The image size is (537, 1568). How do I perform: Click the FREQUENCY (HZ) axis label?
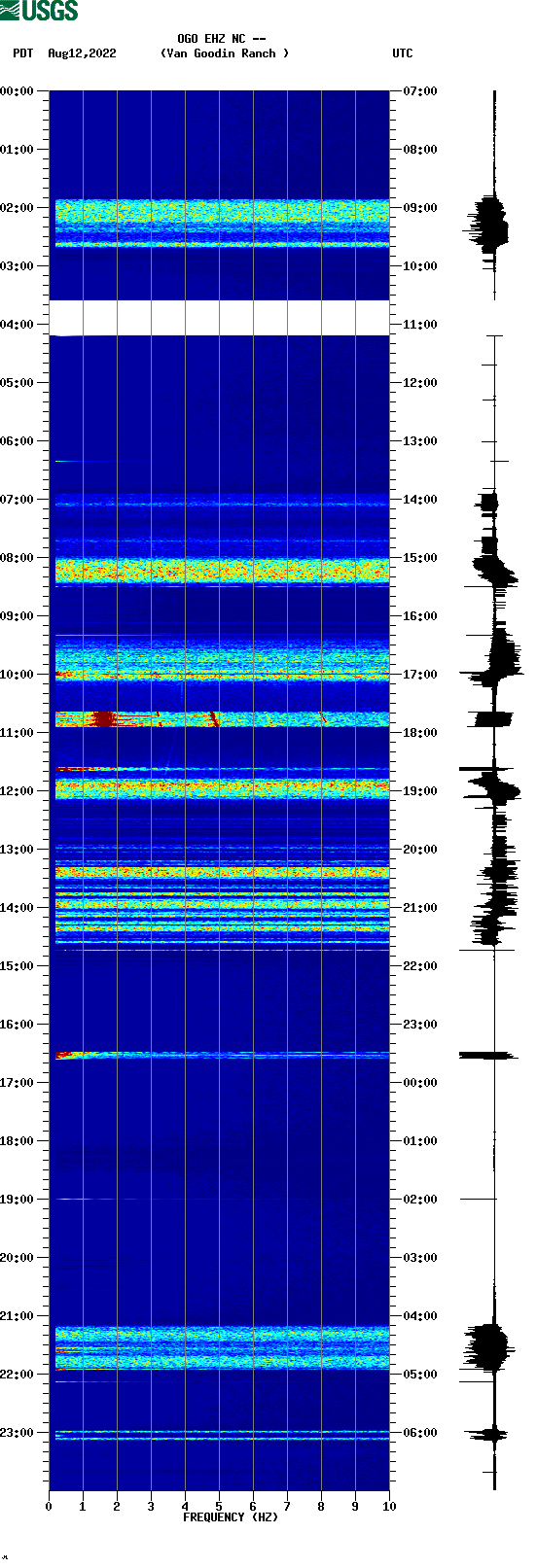[231, 1517]
